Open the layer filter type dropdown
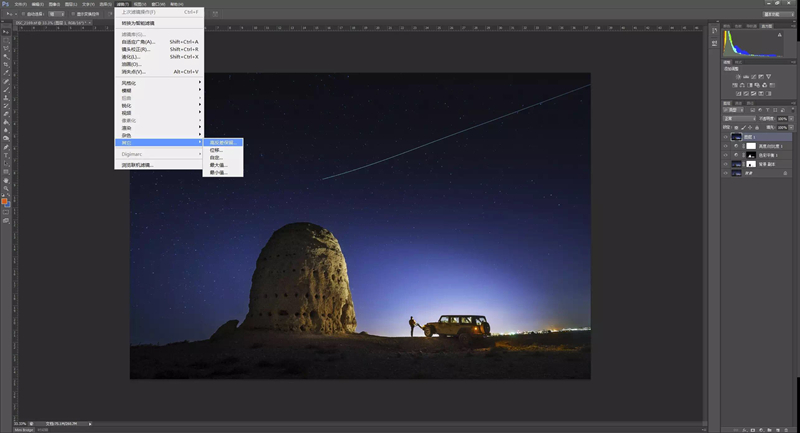The height and width of the screenshot is (433, 800). point(733,110)
